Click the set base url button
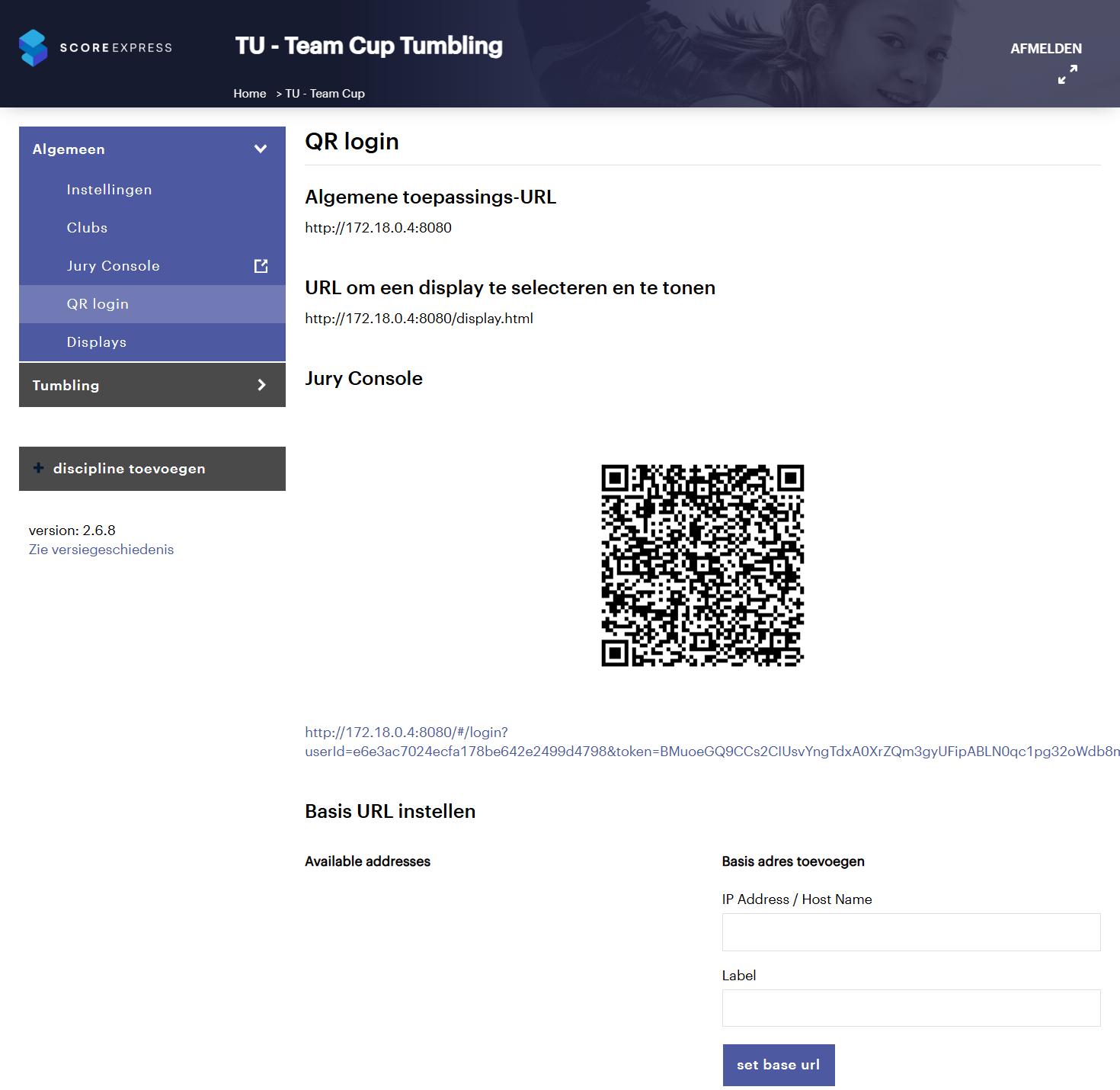The width and height of the screenshot is (1120, 1090). coord(778,1064)
